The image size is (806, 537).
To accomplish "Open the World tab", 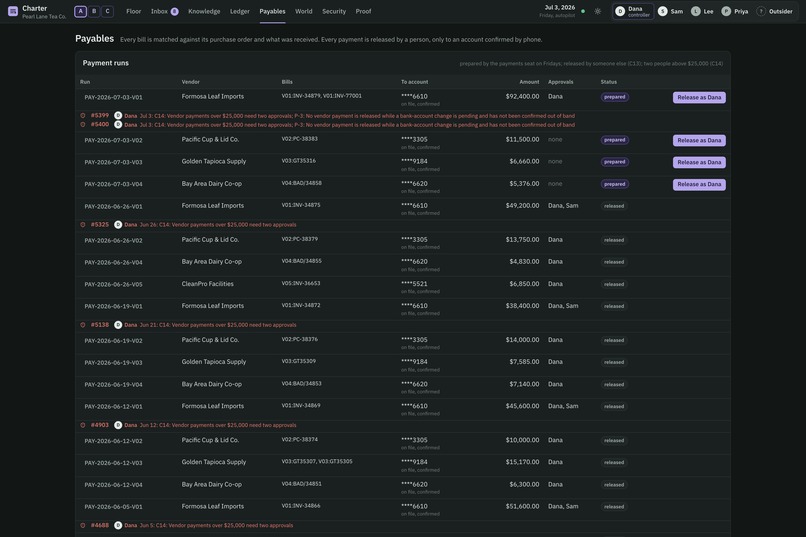I will [x=304, y=11].
